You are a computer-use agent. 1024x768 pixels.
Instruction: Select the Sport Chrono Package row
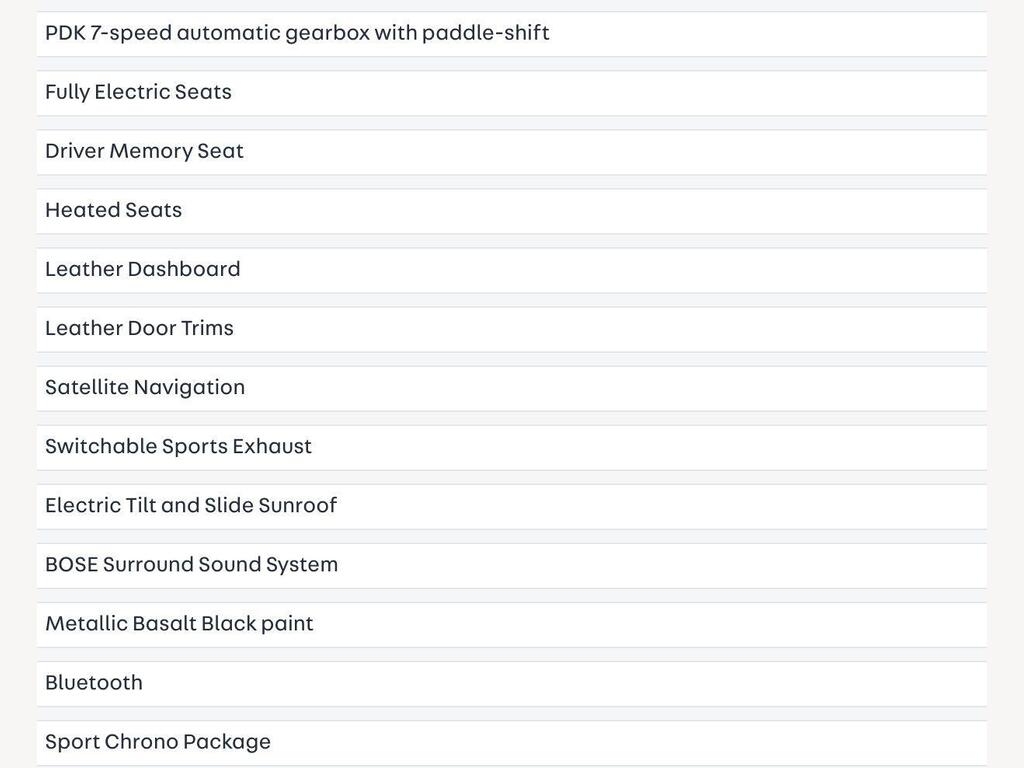pyautogui.click(x=511, y=743)
